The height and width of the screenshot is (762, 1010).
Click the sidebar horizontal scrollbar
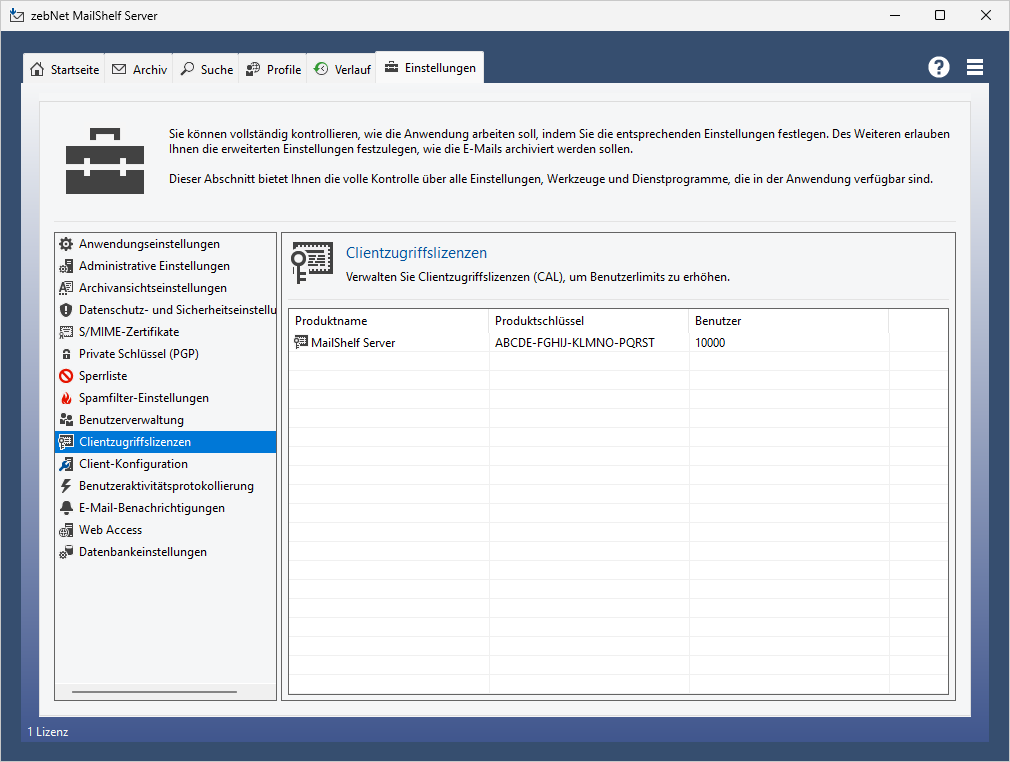[154, 691]
